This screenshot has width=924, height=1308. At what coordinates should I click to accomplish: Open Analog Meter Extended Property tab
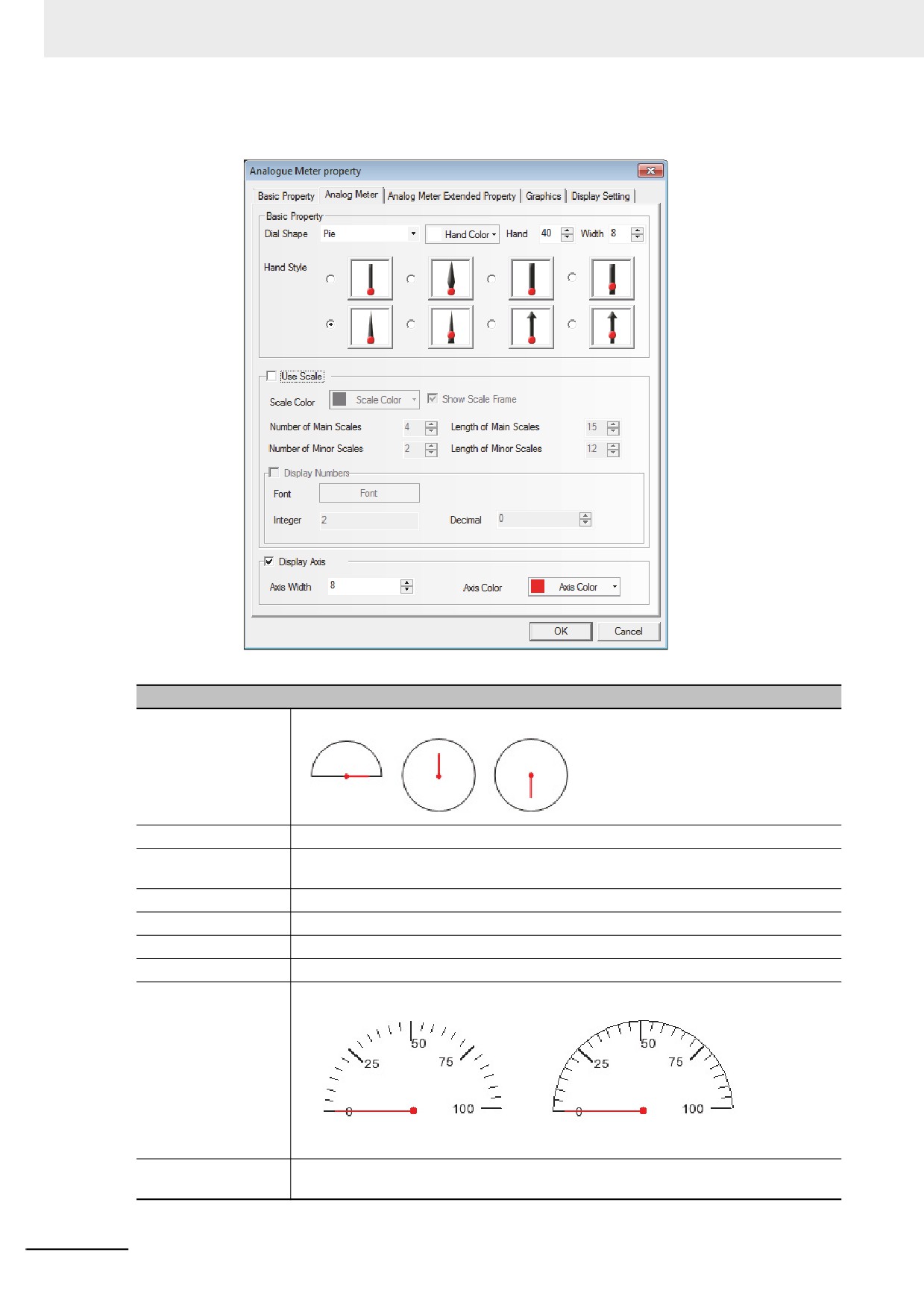[452, 196]
